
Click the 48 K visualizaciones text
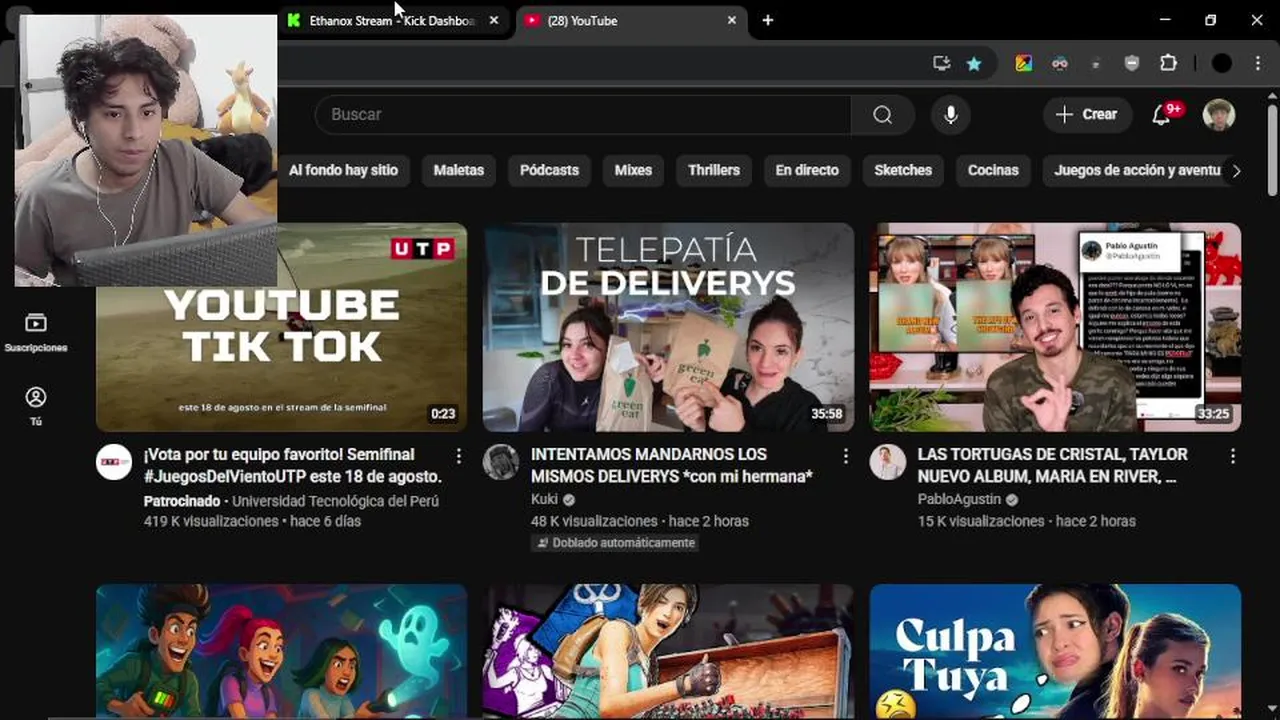(x=594, y=521)
